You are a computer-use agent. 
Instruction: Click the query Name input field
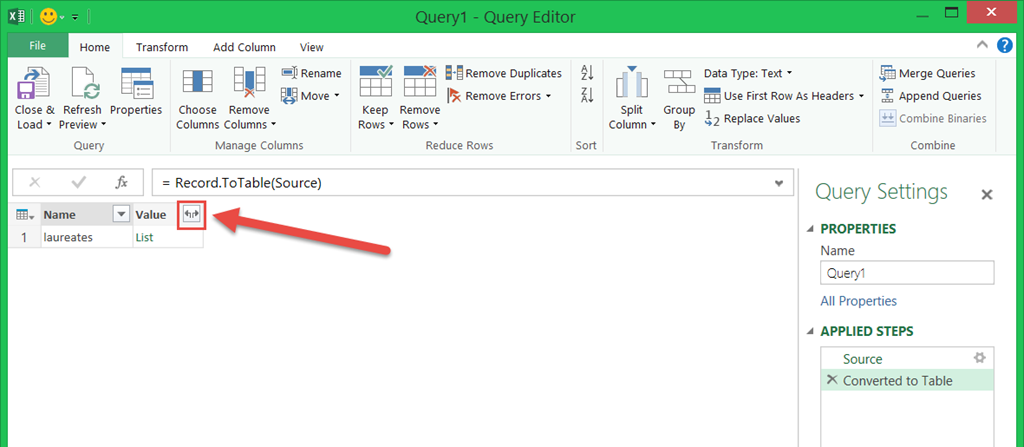click(x=907, y=273)
